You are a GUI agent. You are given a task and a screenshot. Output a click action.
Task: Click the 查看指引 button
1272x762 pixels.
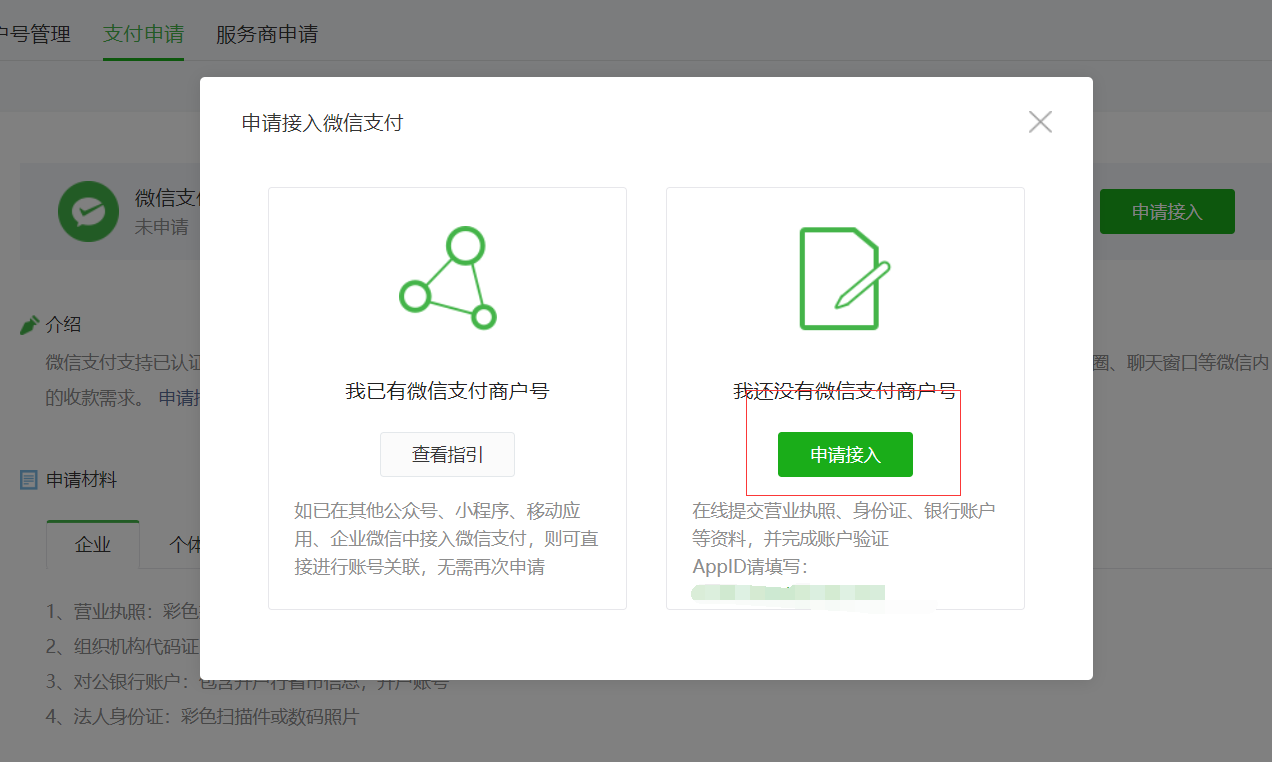click(x=447, y=455)
